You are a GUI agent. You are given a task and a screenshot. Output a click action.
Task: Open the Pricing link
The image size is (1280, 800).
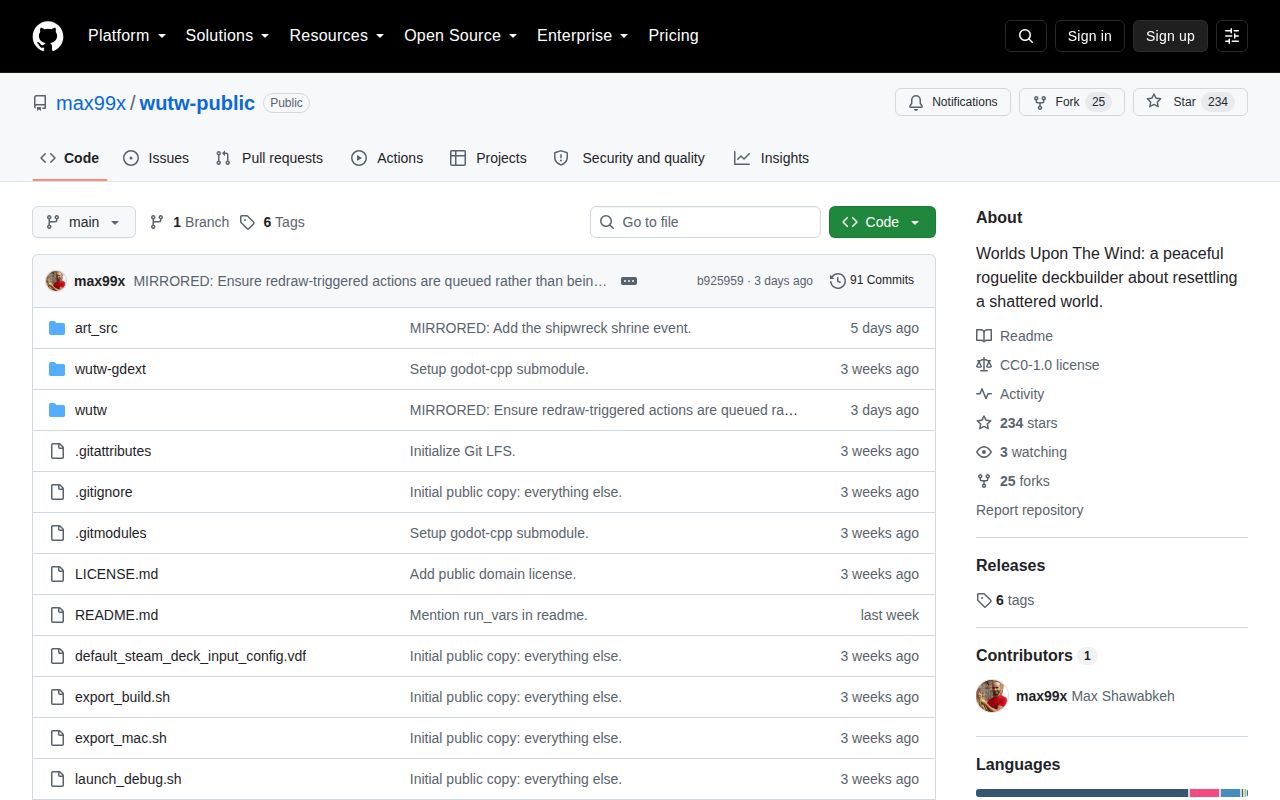tap(673, 36)
